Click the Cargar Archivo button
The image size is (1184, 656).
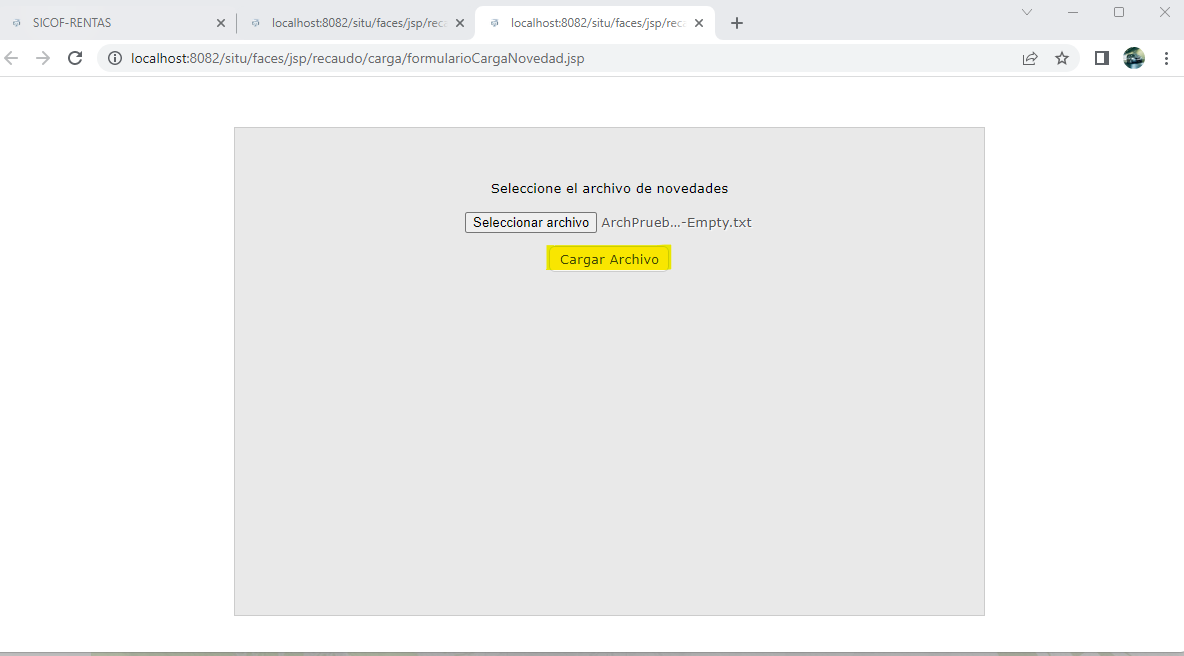[609, 259]
